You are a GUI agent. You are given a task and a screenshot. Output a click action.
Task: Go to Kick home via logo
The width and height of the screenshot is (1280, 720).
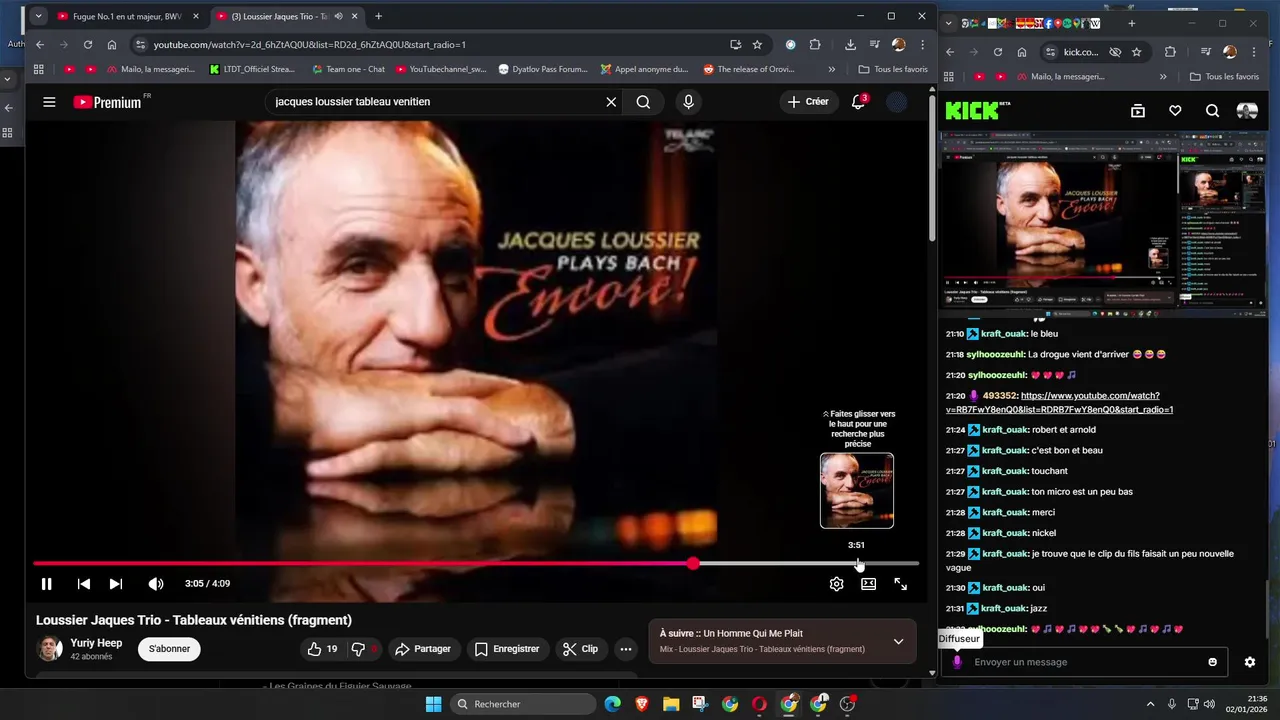click(x=977, y=111)
